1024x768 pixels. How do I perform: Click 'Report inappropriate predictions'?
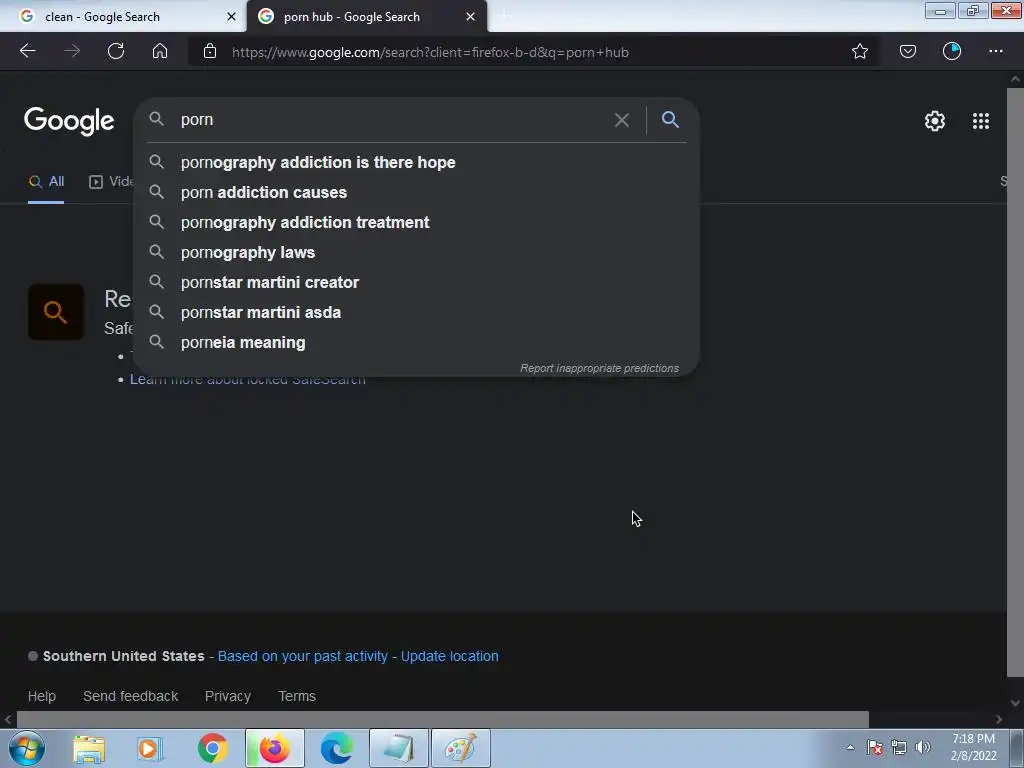coord(599,368)
